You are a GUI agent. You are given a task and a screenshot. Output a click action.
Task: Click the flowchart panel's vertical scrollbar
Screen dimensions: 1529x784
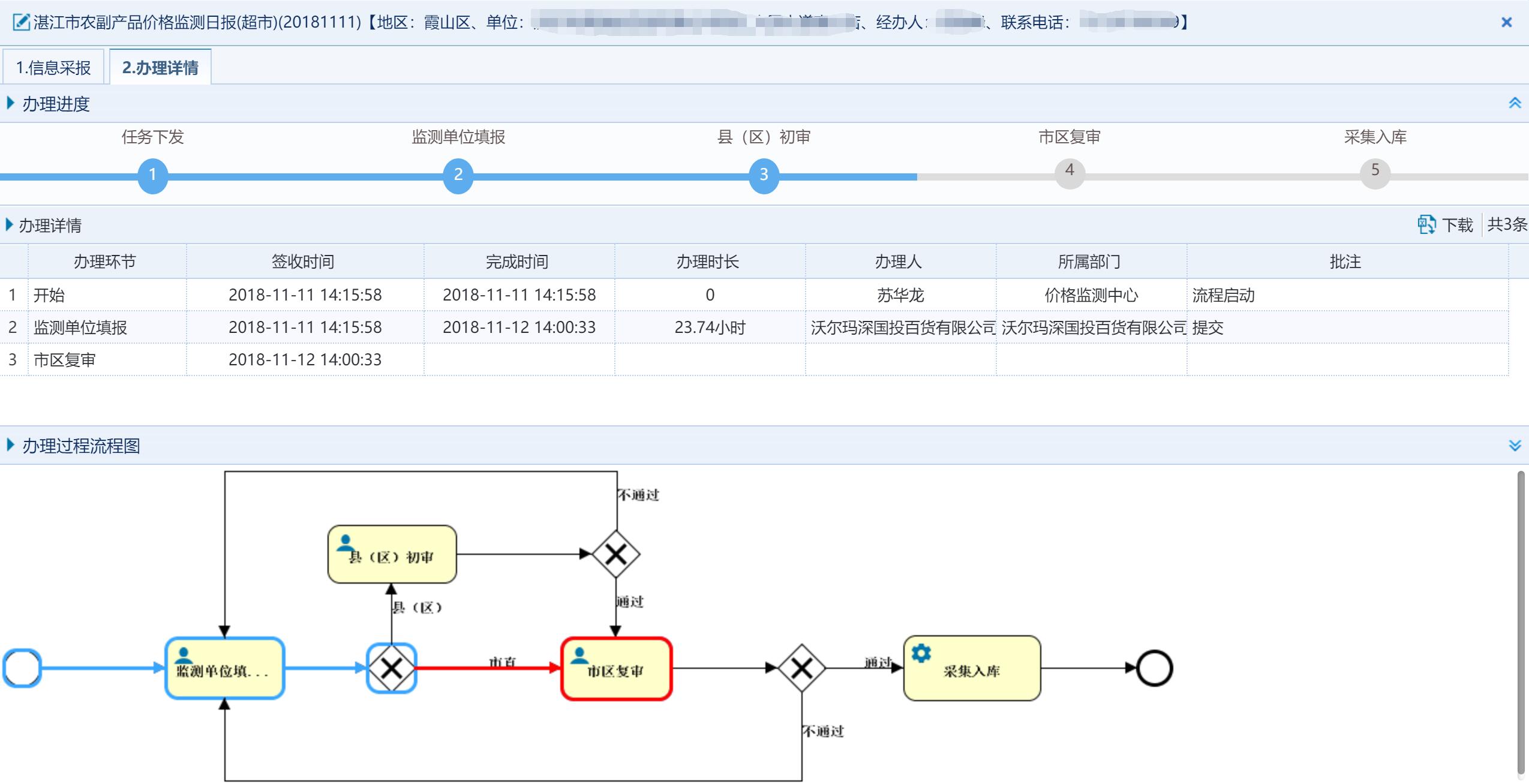point(1521,624)
